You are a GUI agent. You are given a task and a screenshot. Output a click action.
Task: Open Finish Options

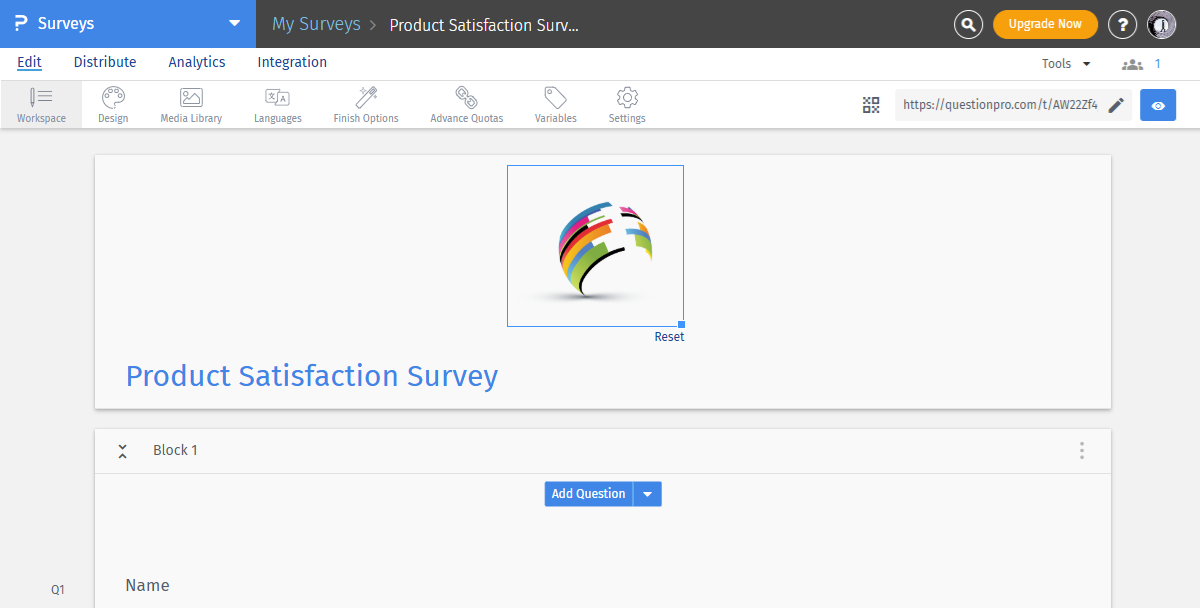[365, 104]
